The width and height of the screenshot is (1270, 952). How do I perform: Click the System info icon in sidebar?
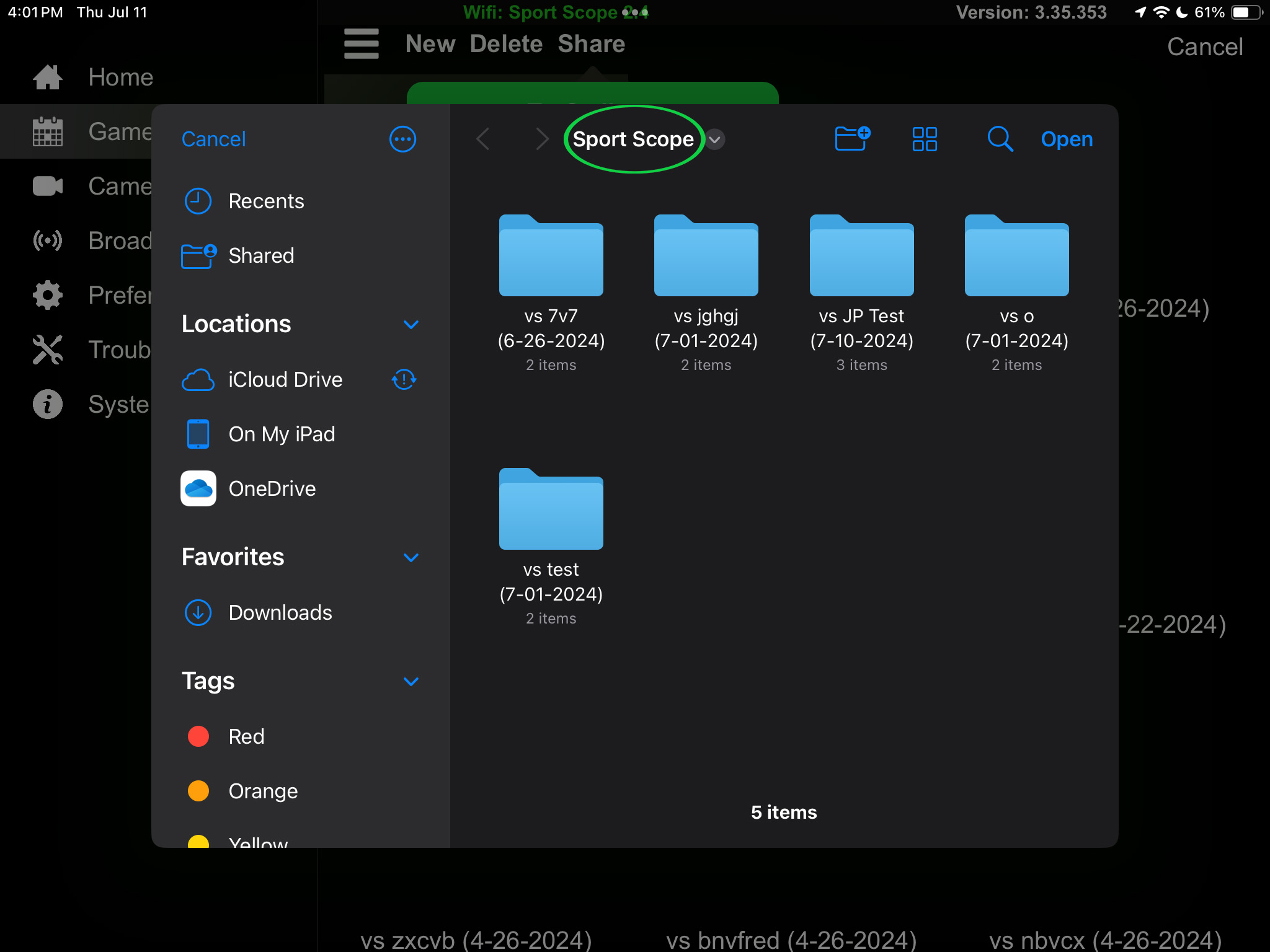point(48,404)
